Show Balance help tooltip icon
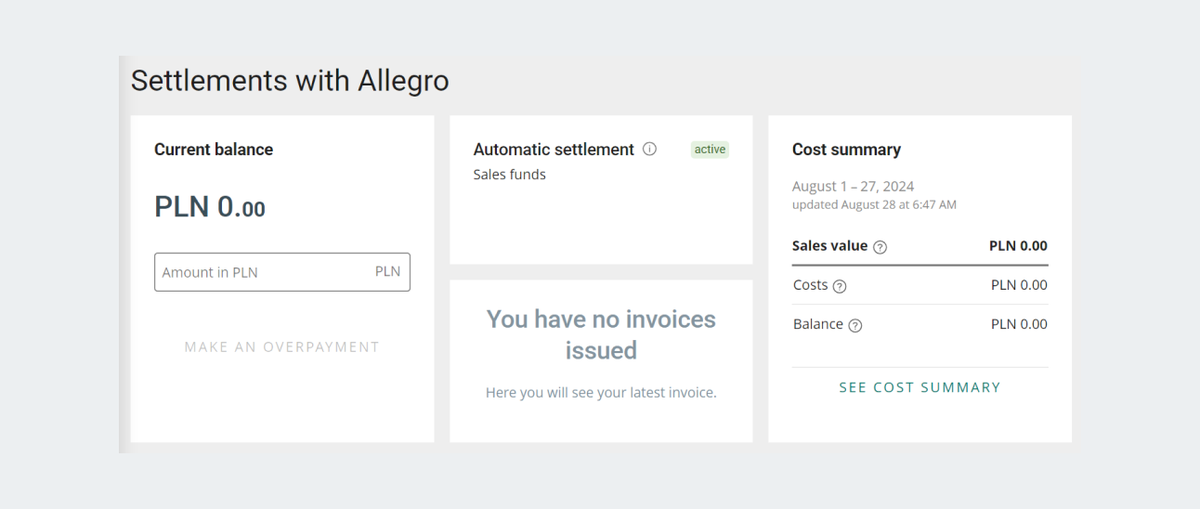 (855, 325)
